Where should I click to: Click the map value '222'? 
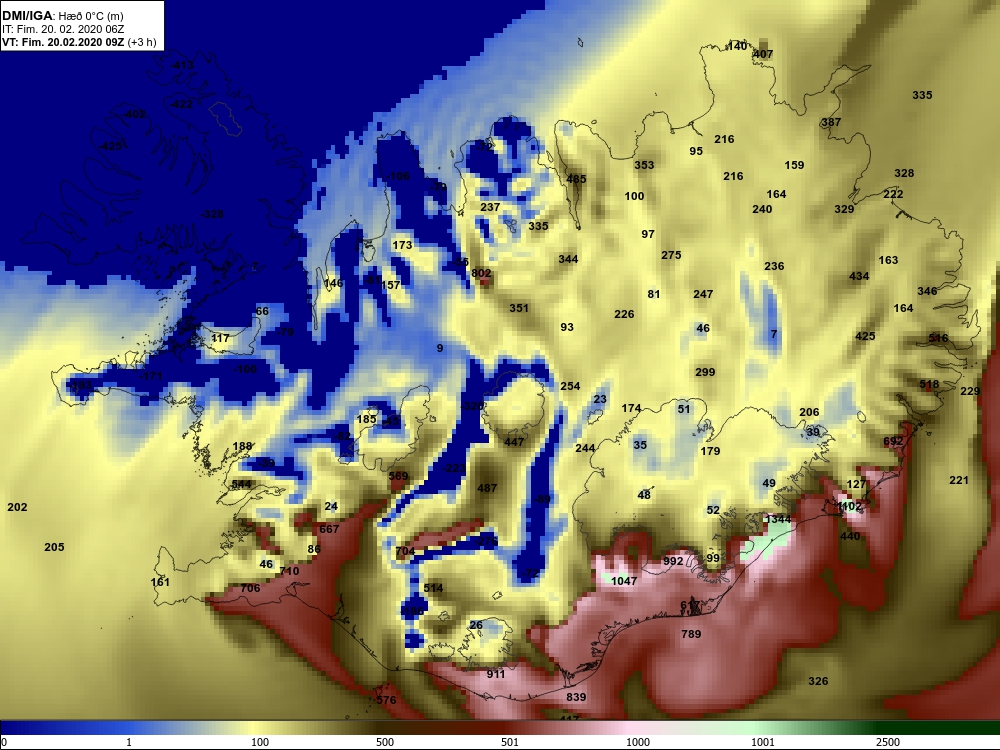(x=893, y=194)
